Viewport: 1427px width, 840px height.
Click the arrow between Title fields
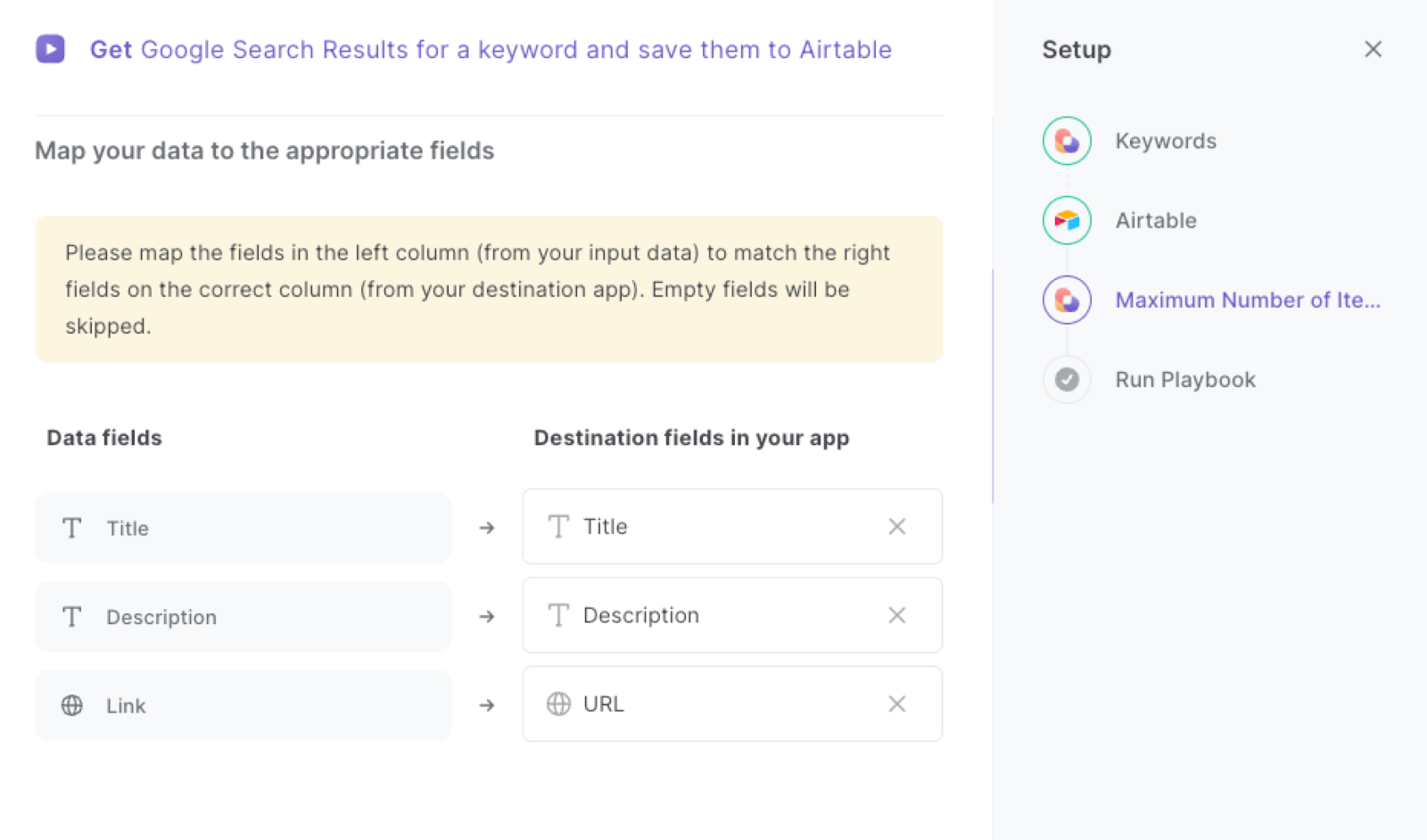pos(487,528)
